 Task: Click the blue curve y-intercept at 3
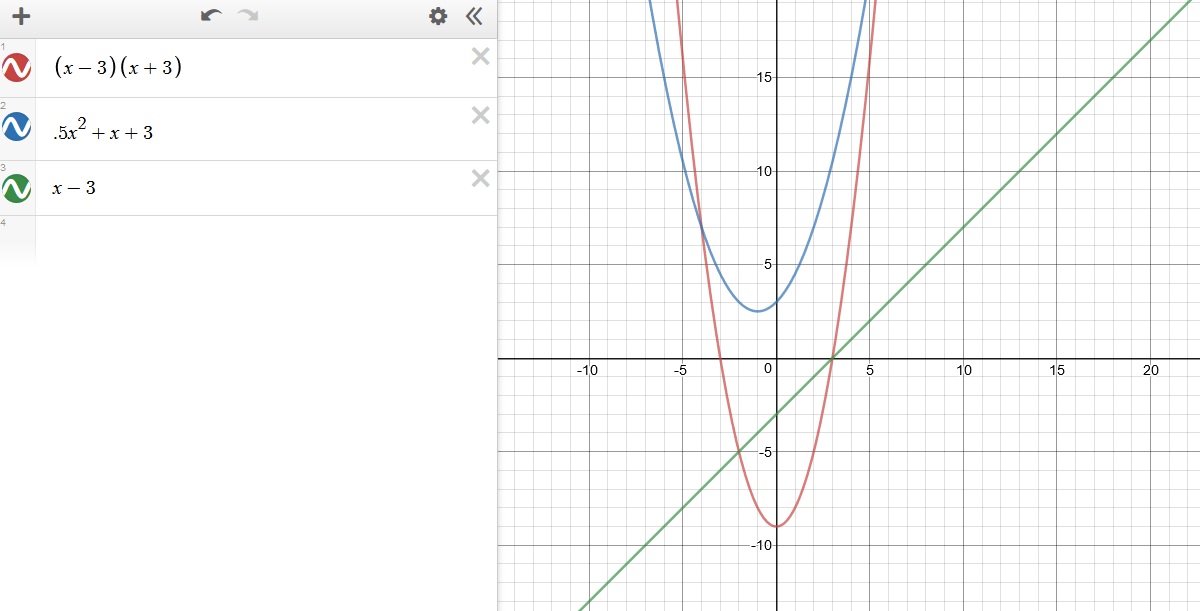point(776,302)
